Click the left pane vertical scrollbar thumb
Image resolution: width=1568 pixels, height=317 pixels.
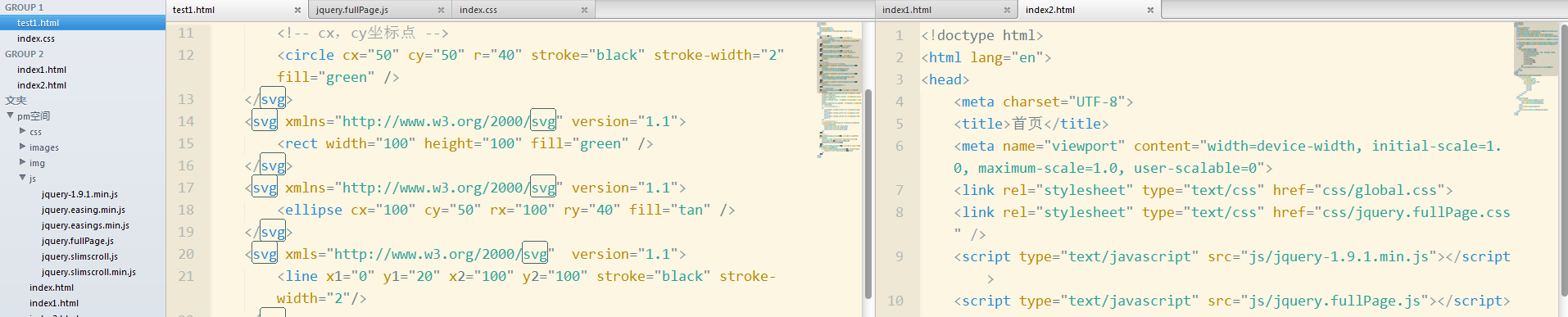pos(868,194)
